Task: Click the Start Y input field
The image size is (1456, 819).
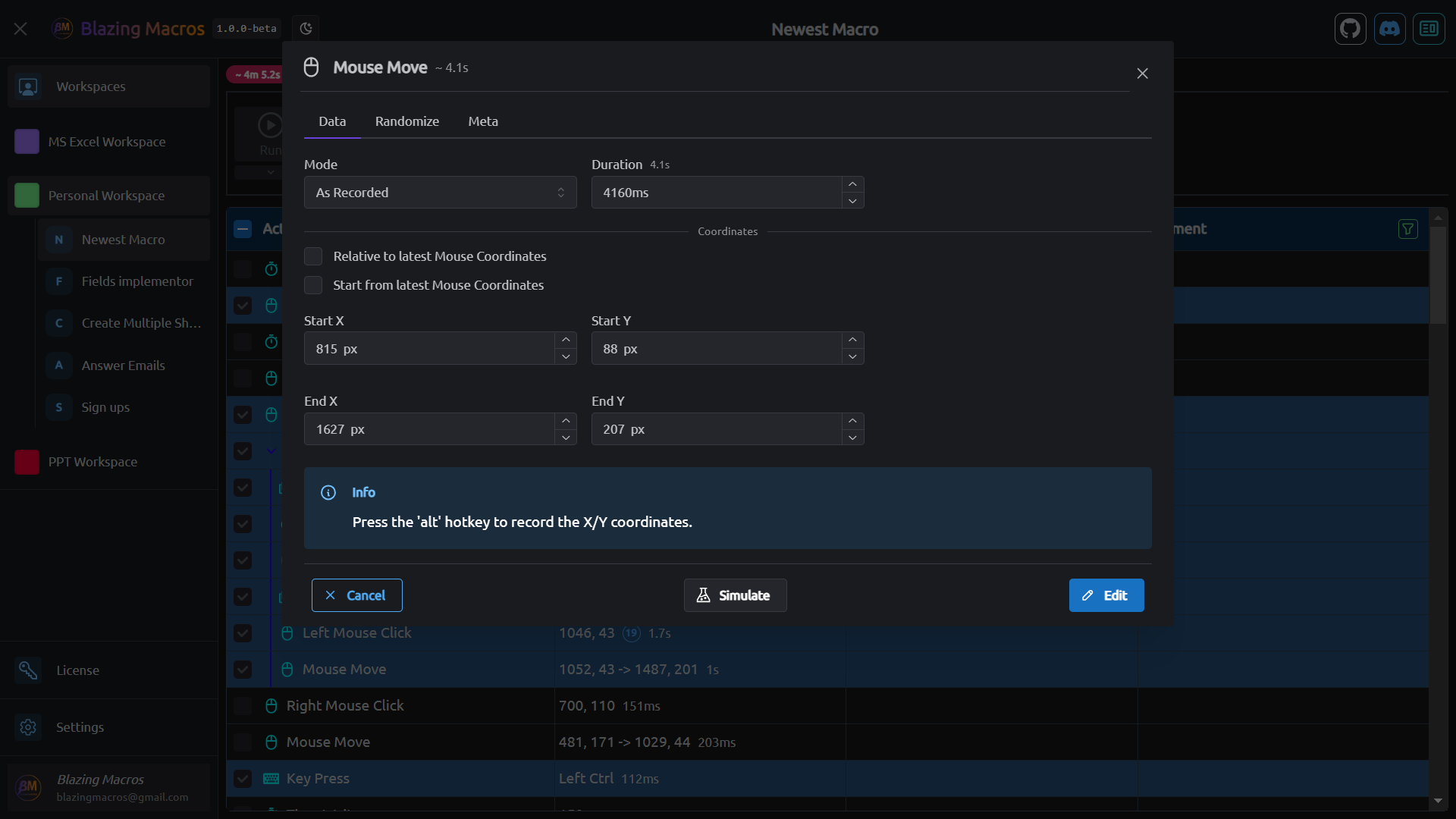Action: pyautogui.click(x=716, y=349)
